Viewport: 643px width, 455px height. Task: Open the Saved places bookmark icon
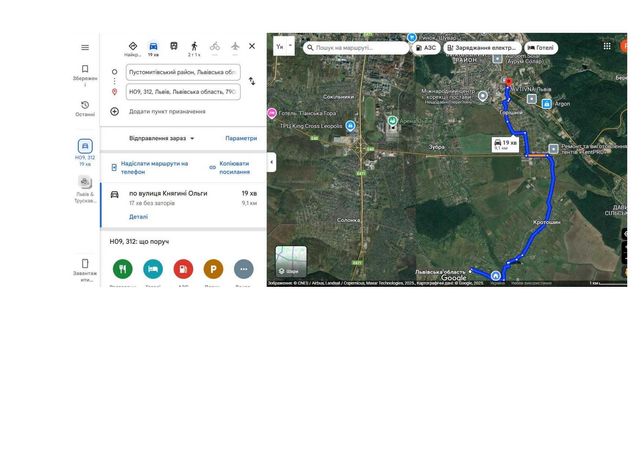pos(85,69)
